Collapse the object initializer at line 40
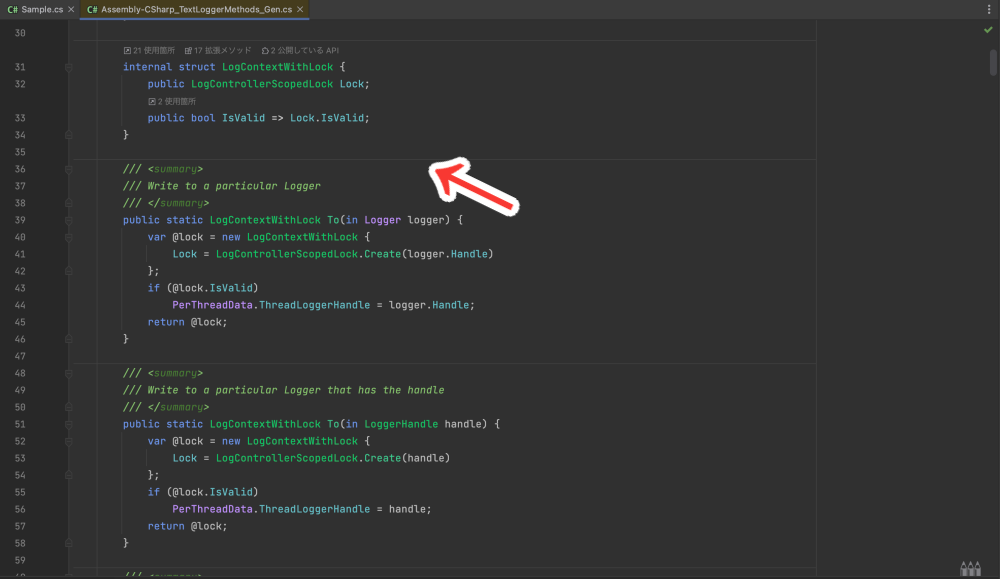This screenshot has width=1000, height=579. [68, 237]
